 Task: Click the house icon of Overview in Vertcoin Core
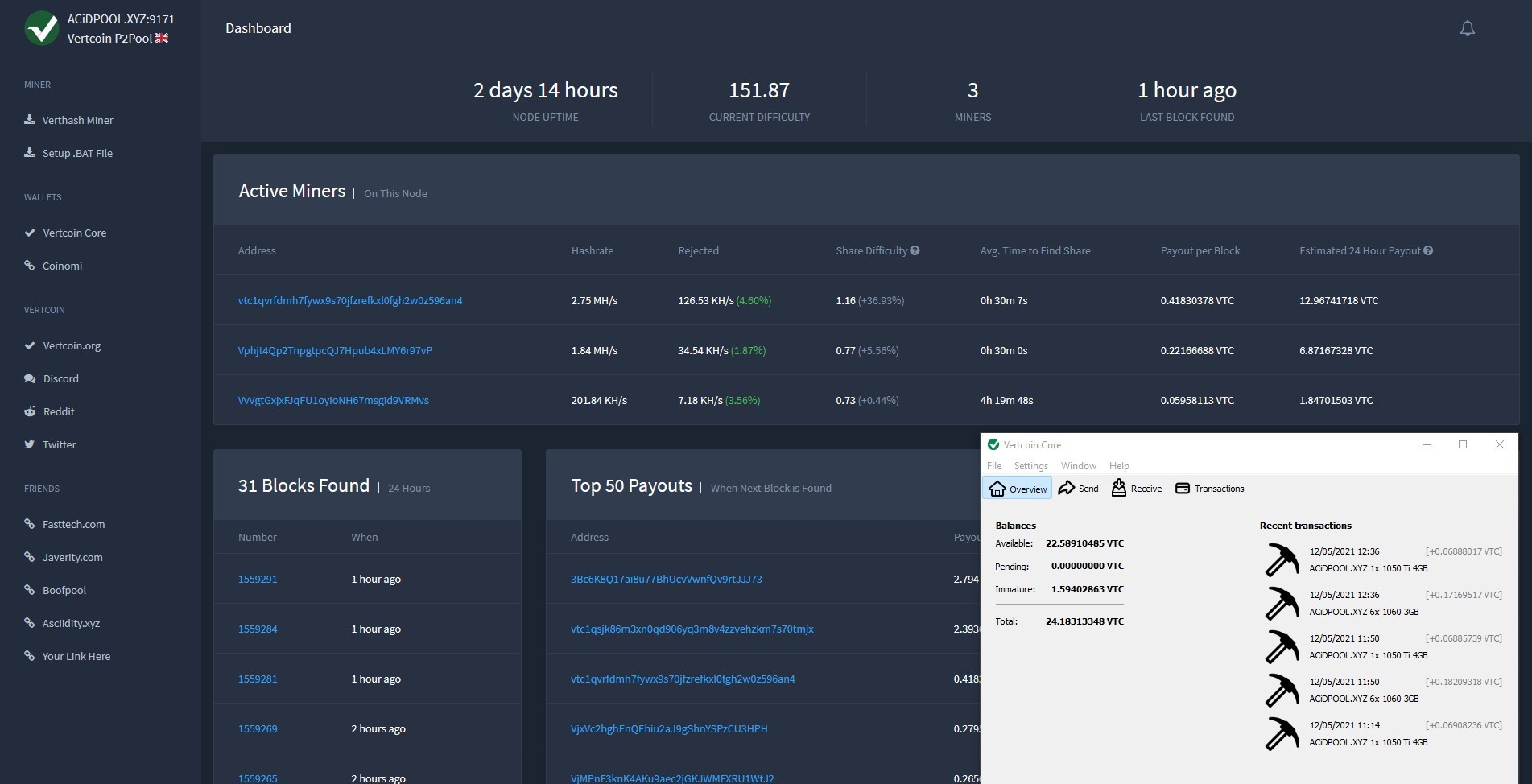[997, 489]
